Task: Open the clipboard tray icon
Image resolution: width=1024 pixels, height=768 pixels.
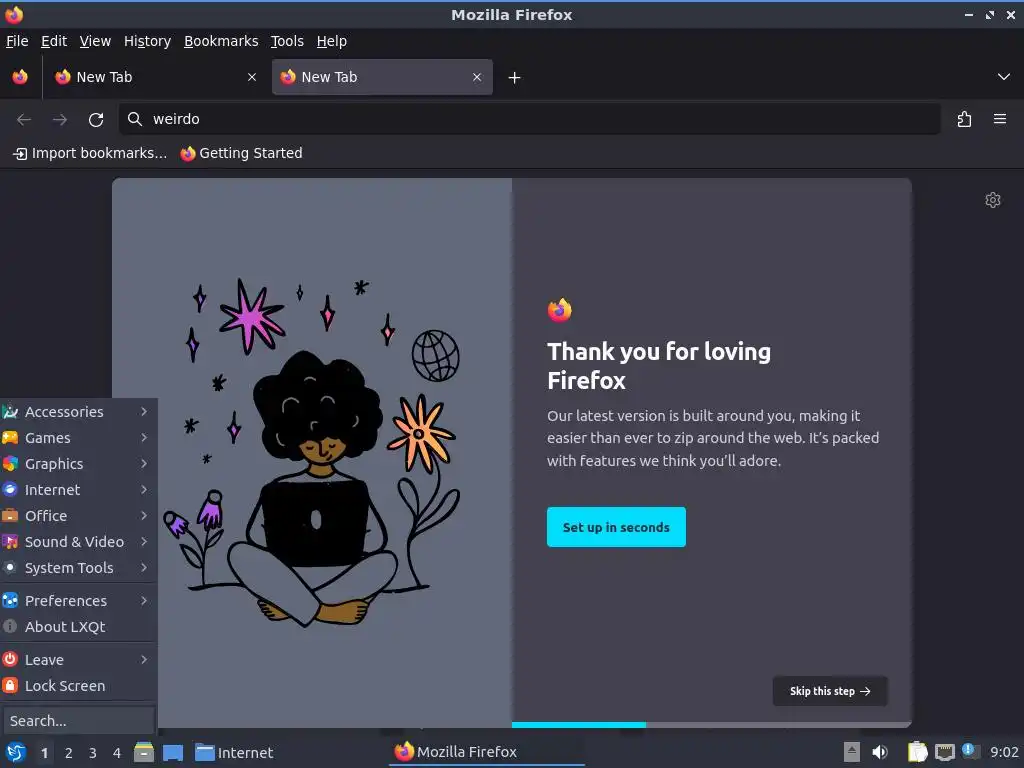Action: tap(917, 752)
